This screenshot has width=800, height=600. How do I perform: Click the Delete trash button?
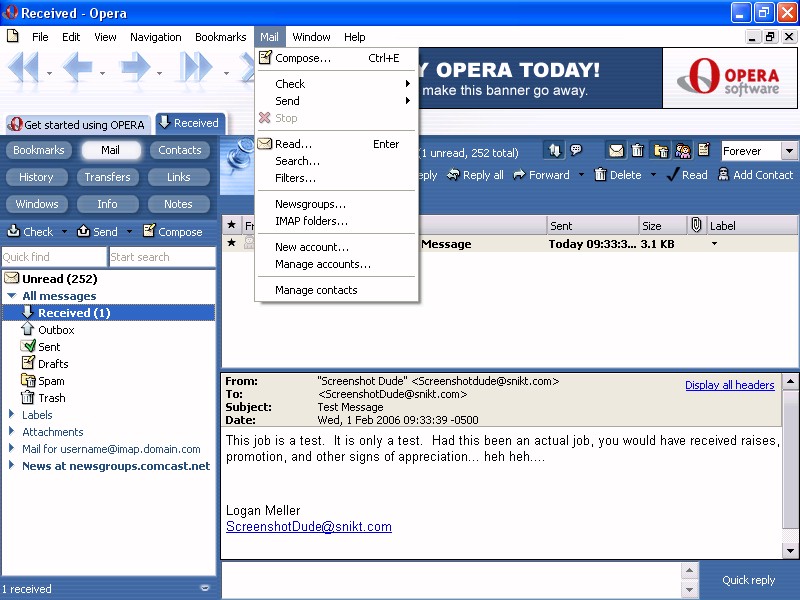point(618,175)
